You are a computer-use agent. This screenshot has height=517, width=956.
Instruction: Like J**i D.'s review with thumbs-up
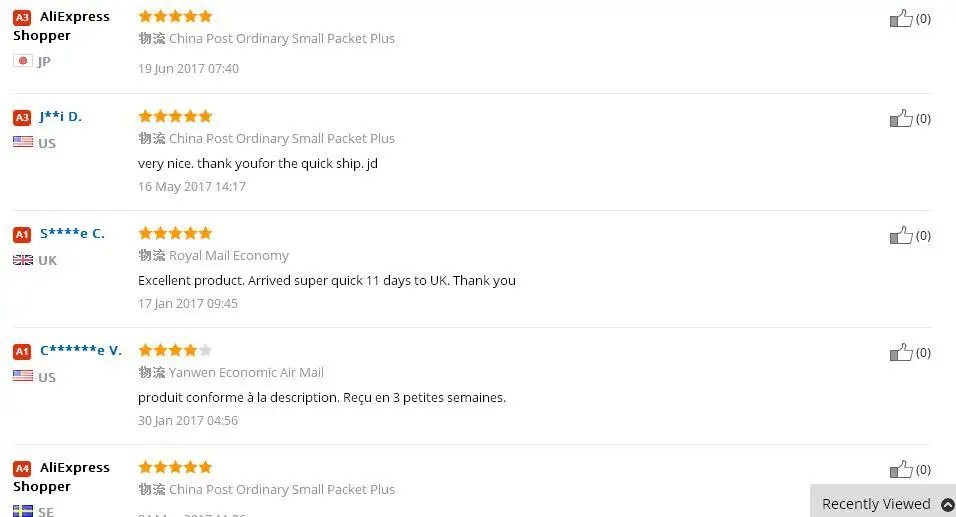[x=901, y=118]
